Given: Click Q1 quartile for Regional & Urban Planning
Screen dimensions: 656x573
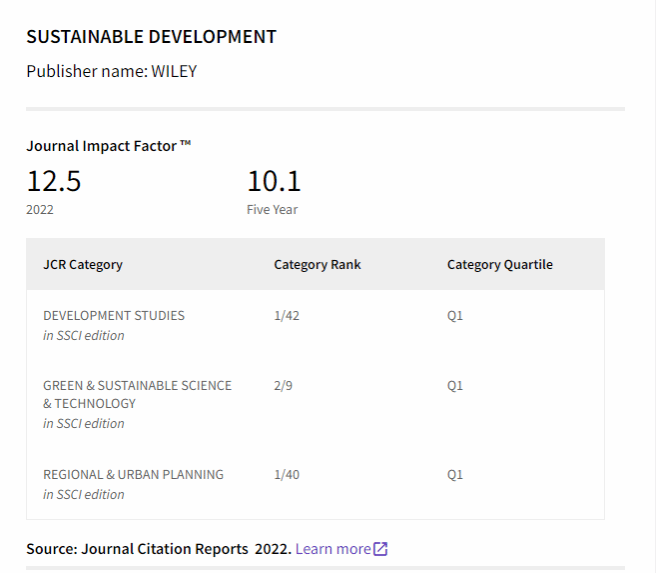Looking at the screenshot, I should pos(455,475).
